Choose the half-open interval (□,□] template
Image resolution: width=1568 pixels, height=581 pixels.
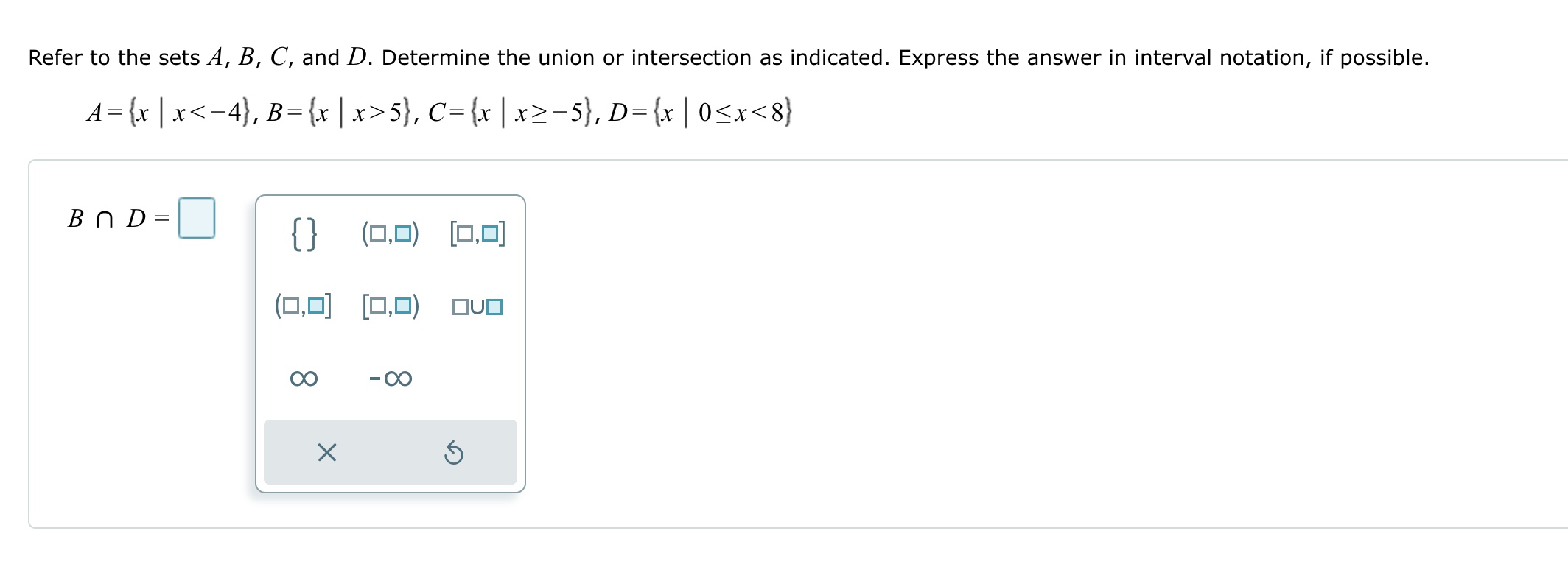304,306
